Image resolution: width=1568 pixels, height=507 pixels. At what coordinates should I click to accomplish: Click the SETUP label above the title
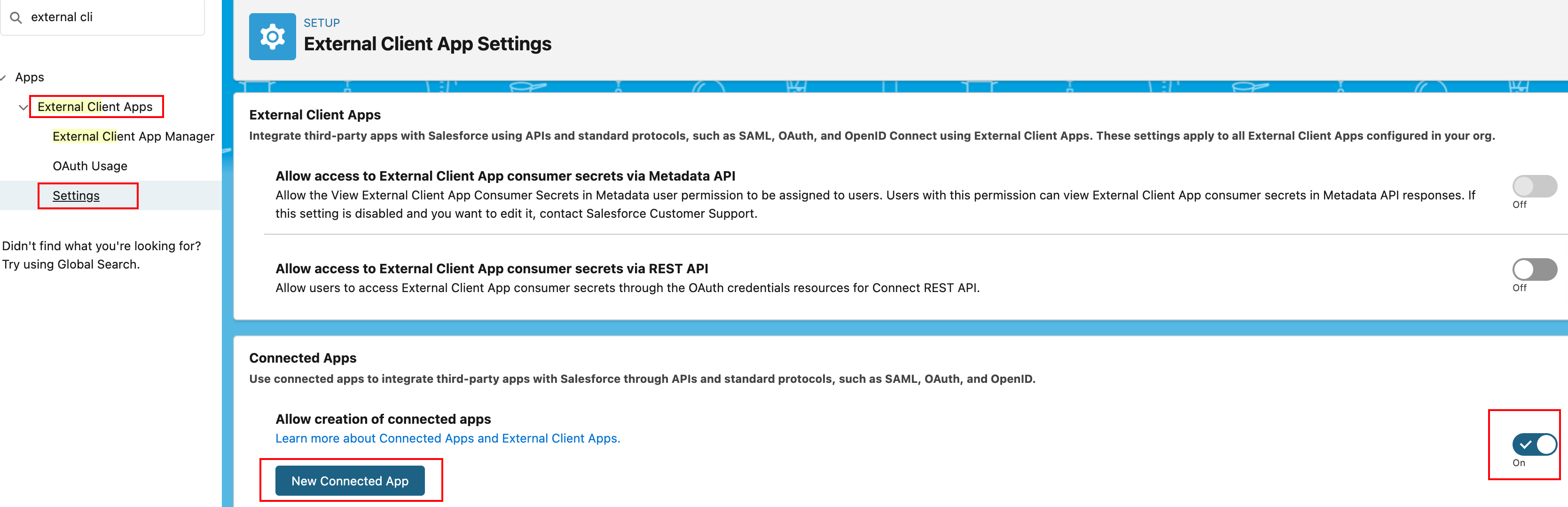[x=321, y=23]
